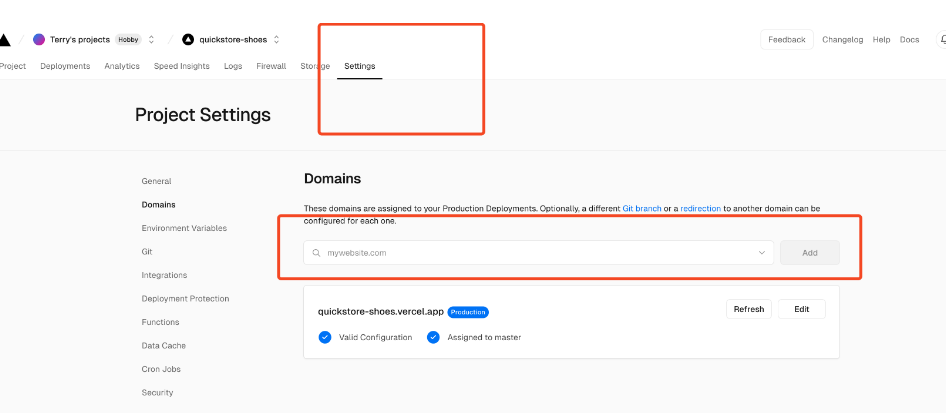Open Integrations settings
Viewport: 946px width, 413px height.
coord(164,275)
